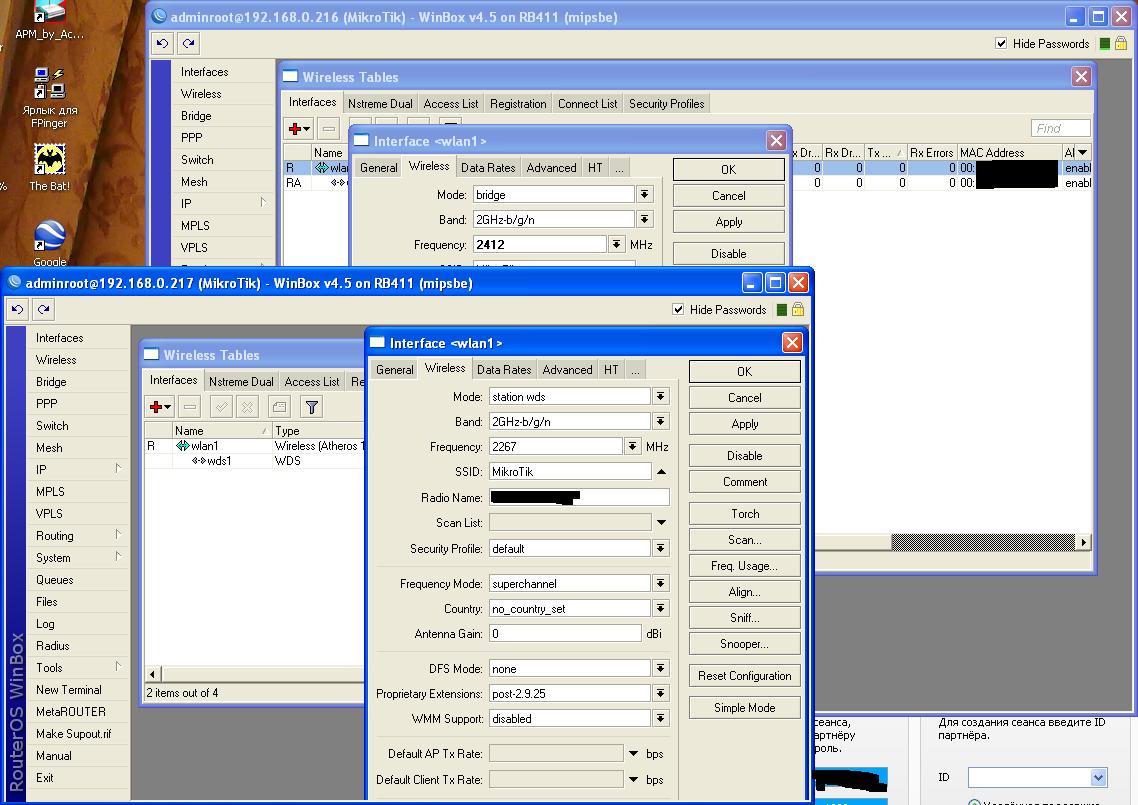Click Reset Configuration button
1138x805 pixels.
(x=745, y=676)
